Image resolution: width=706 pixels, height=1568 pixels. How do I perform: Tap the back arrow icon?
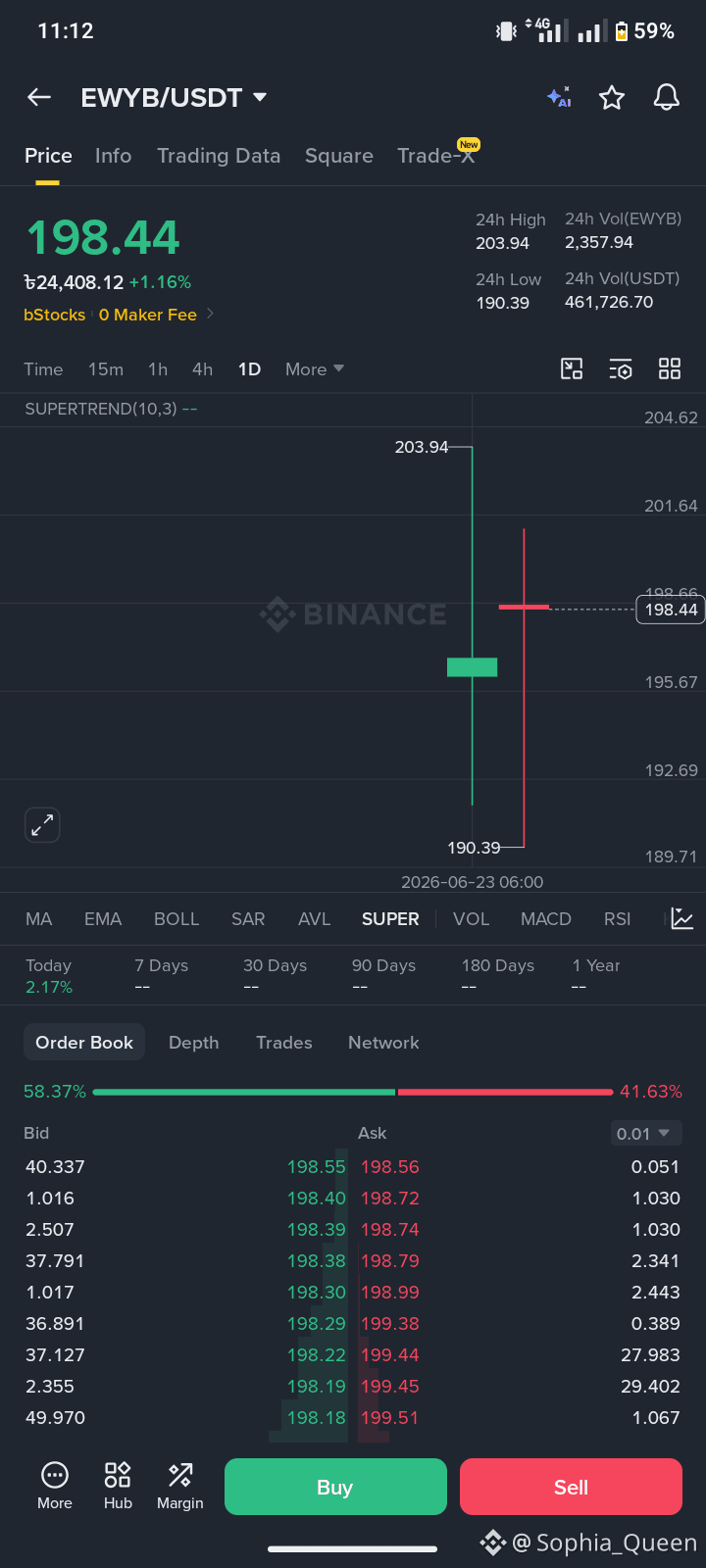coord(39,97)
